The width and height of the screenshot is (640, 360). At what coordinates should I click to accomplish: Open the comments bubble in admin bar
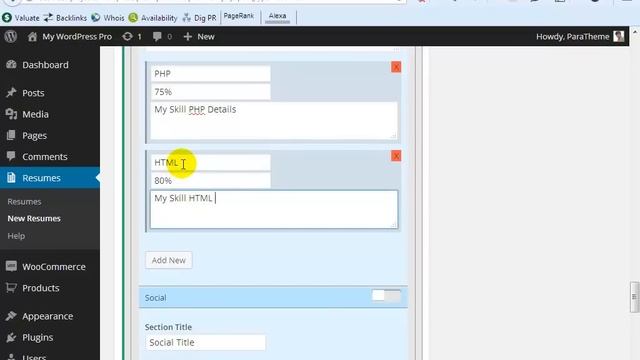162,36
